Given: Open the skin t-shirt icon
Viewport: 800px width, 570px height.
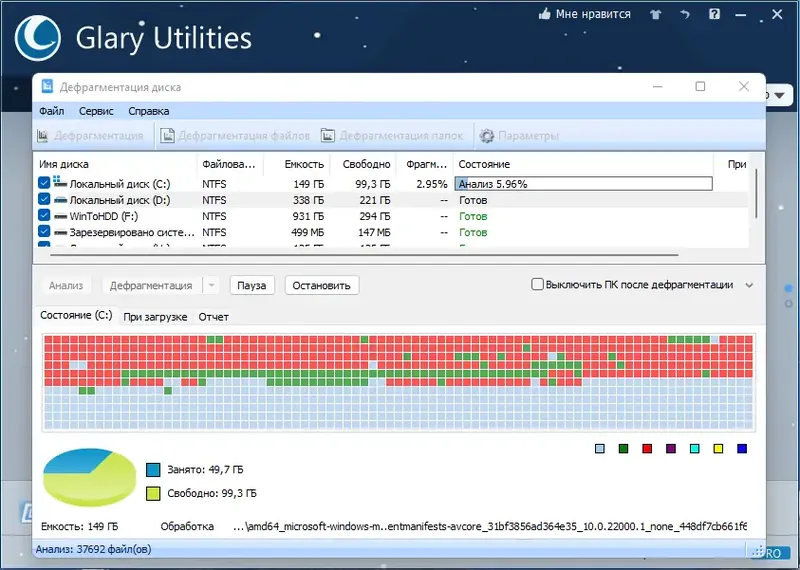Looking at the screenshot, I should click(x=656, y=14).
